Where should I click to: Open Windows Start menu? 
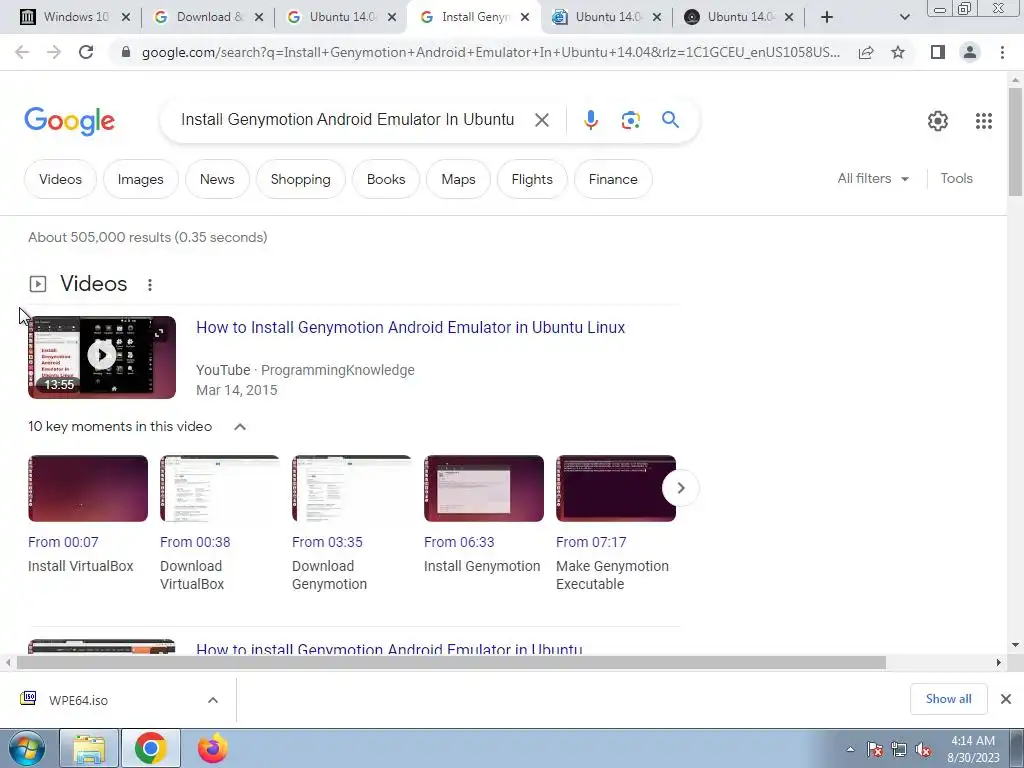coord(27,748)
